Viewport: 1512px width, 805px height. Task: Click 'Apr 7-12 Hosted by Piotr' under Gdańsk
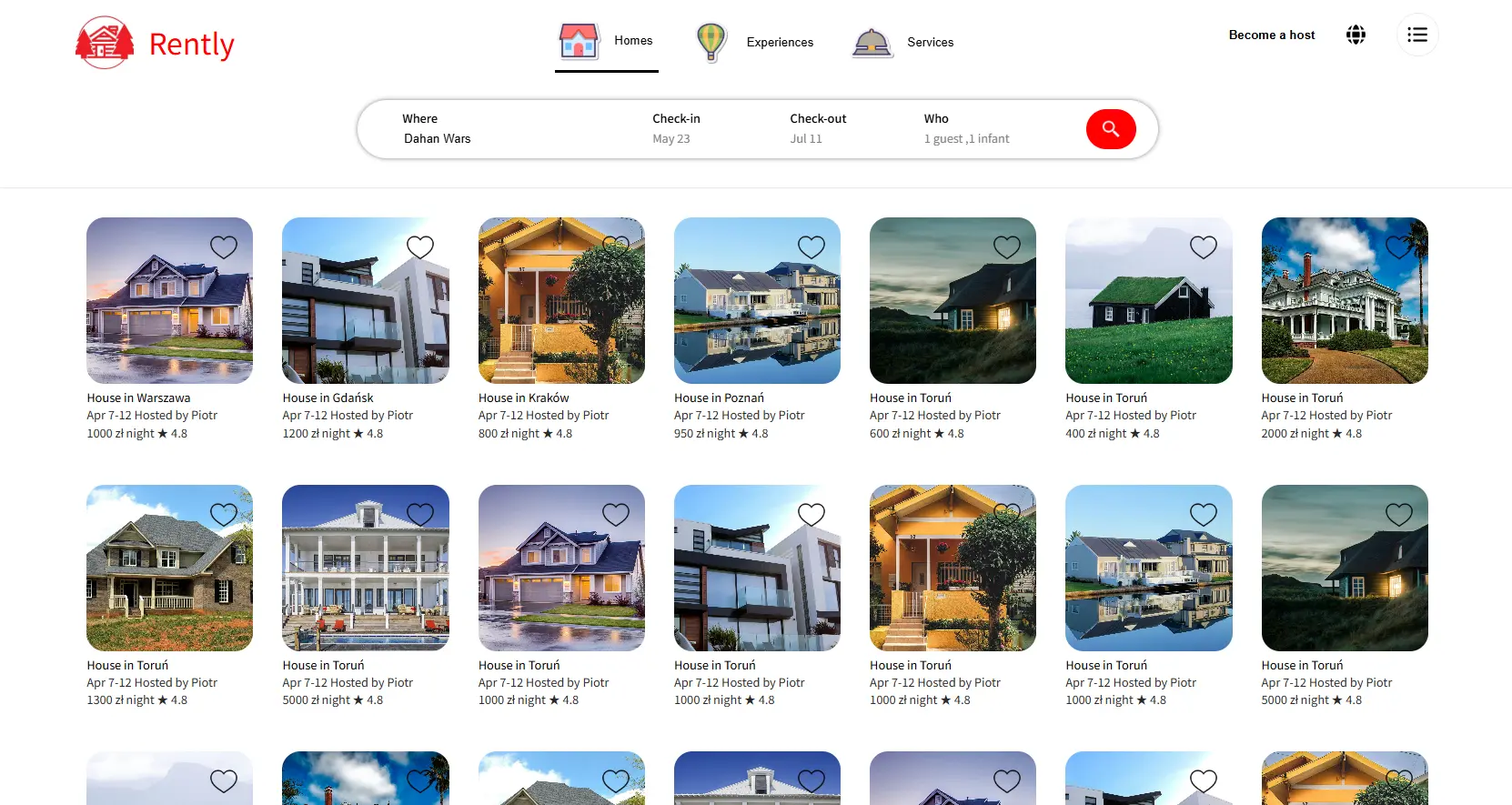point(348,416)
